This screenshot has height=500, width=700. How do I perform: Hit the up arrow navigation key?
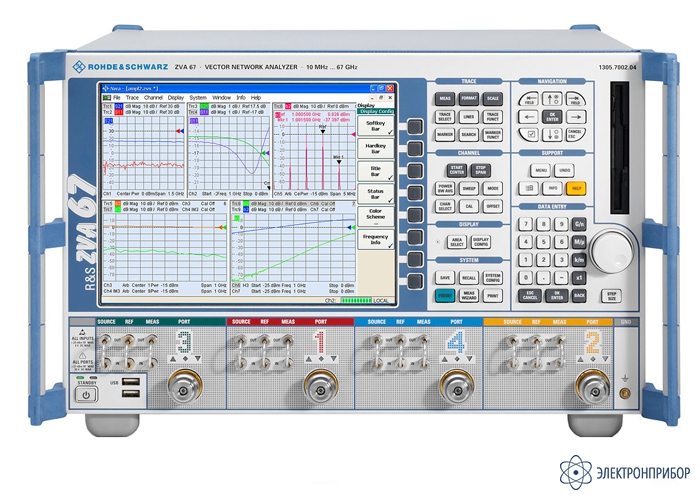point(552,99)
